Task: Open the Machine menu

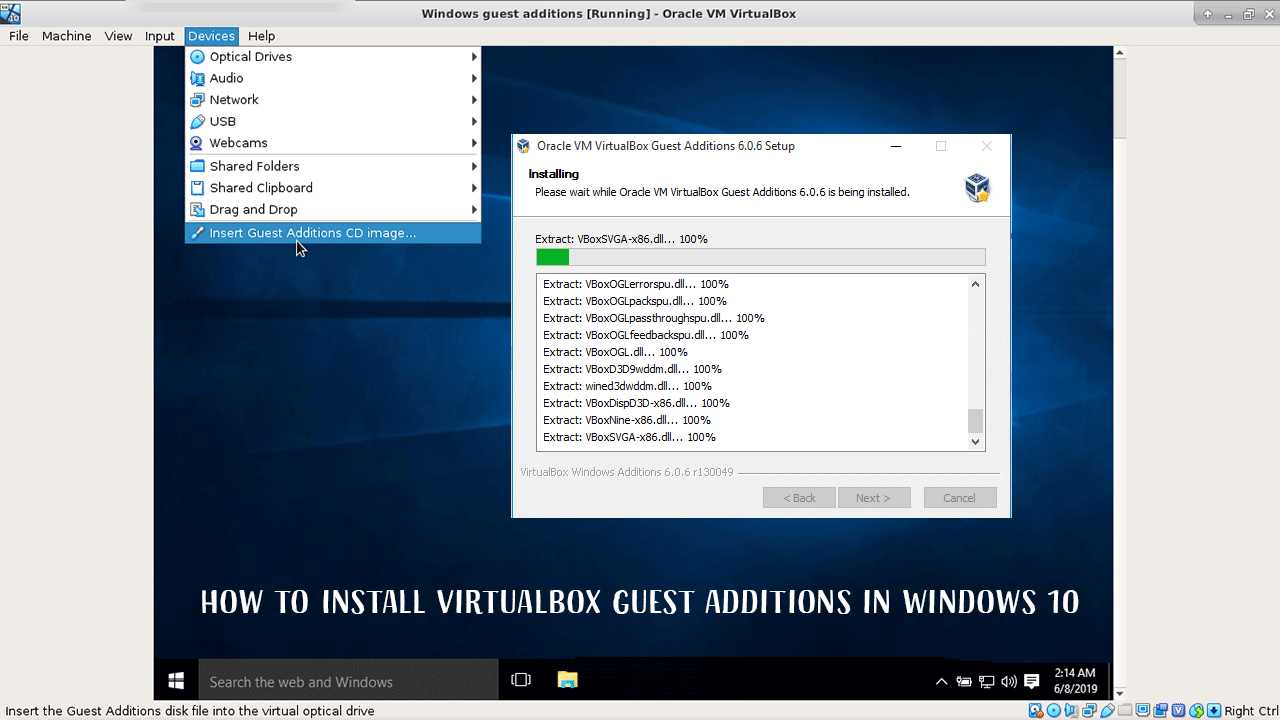Action: click(67, 36)
